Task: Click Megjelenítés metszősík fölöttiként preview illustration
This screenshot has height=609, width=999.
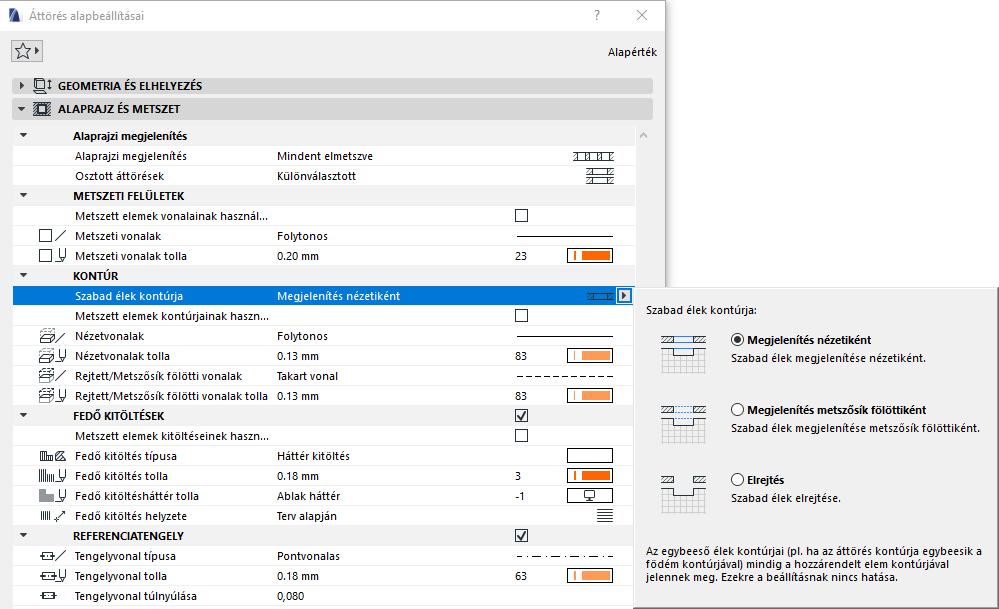Action: pyautogui.click(x=683, y=424)
